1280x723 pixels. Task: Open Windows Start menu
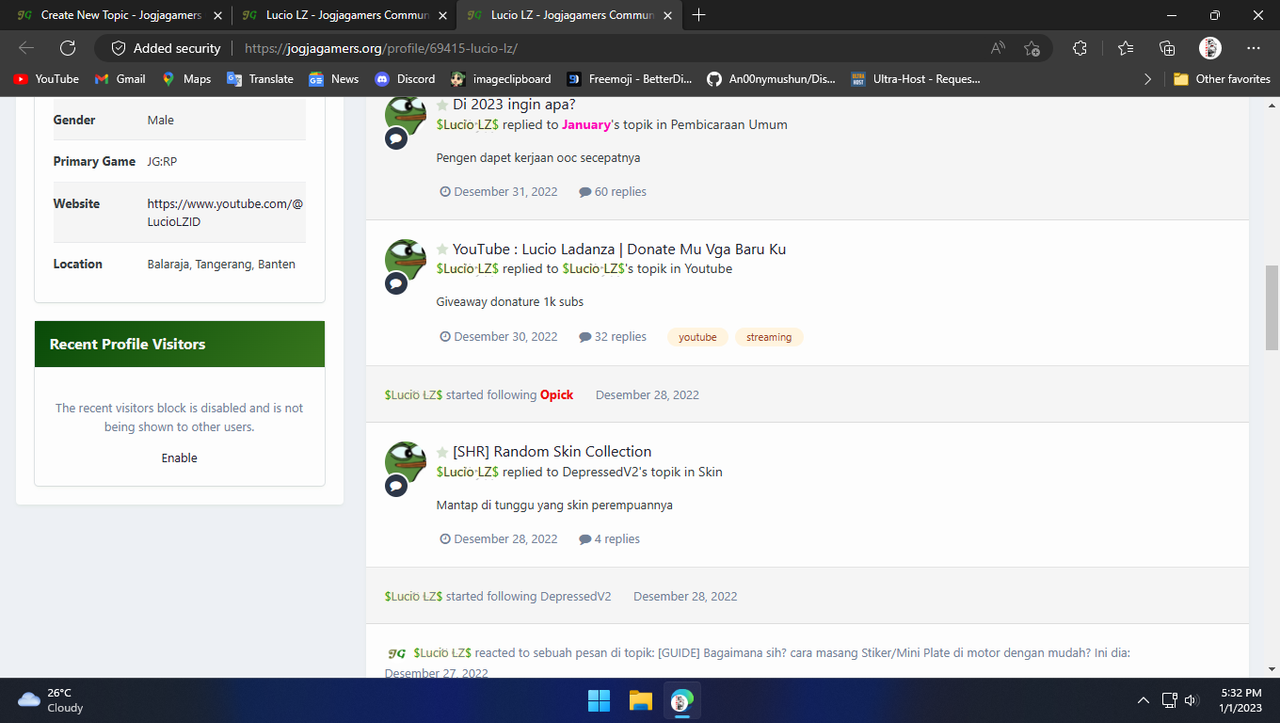click(x=599, y=700)
